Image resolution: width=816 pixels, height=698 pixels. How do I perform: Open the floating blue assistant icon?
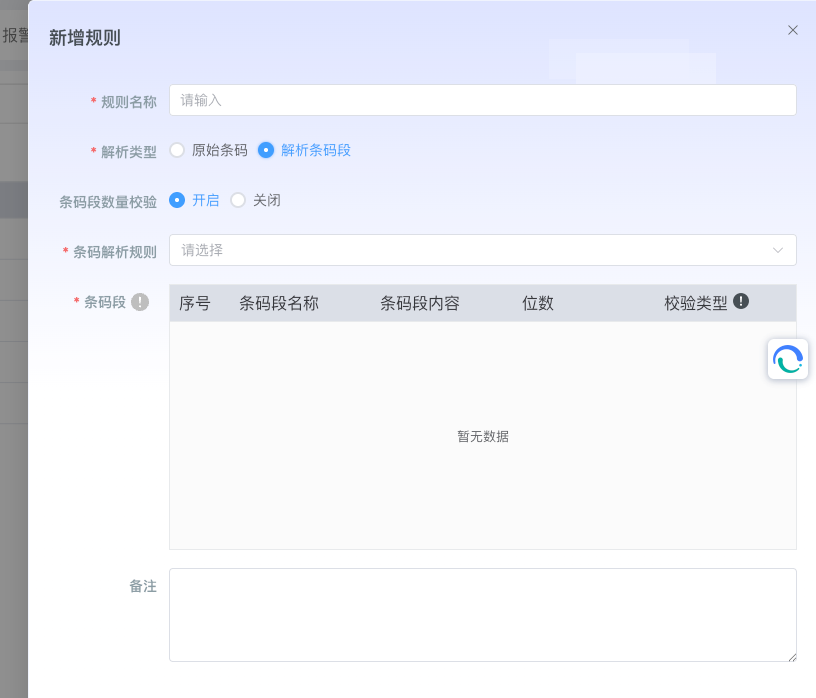tap(788, 359)
